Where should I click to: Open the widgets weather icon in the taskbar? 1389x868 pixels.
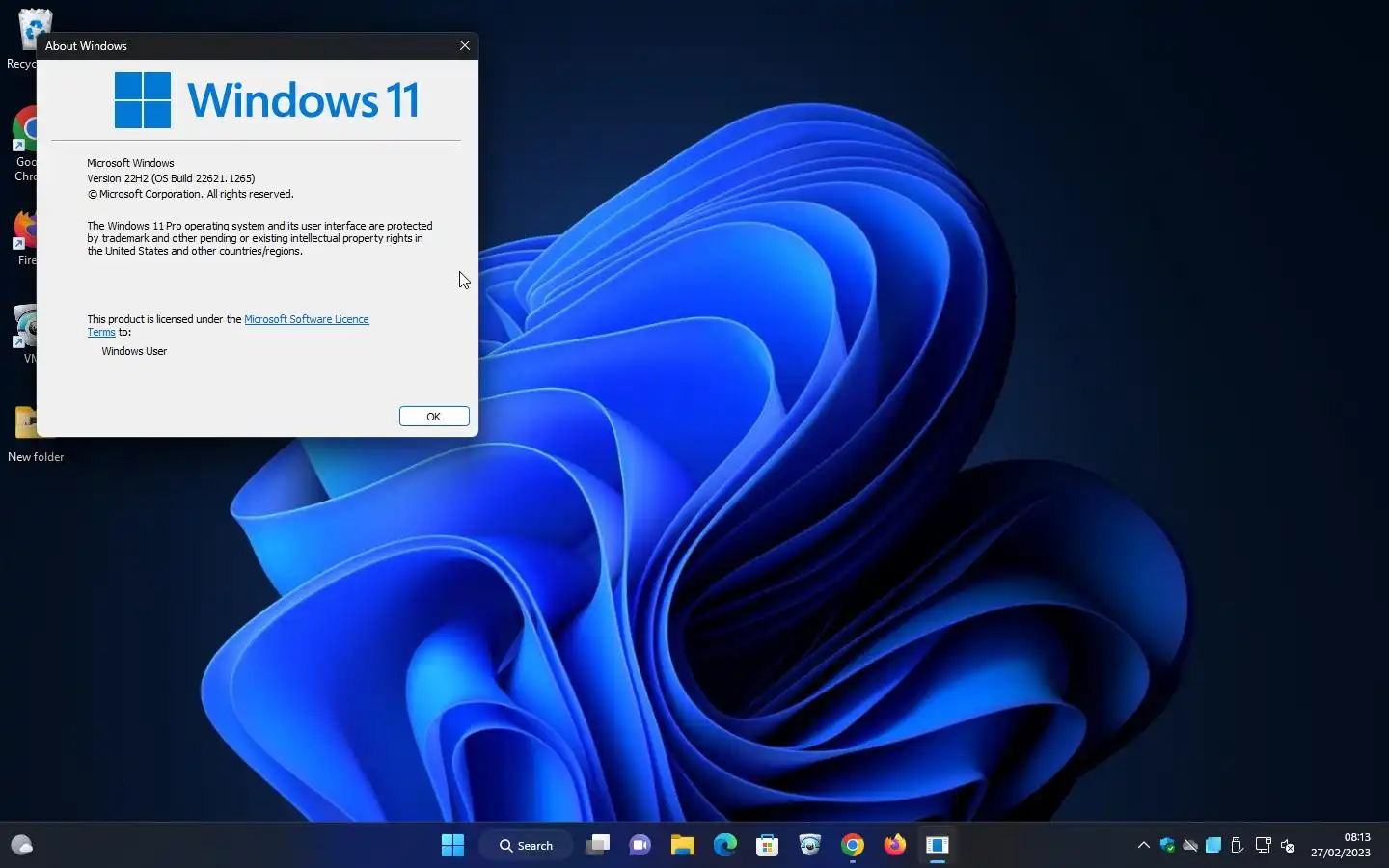coord(22,846)
